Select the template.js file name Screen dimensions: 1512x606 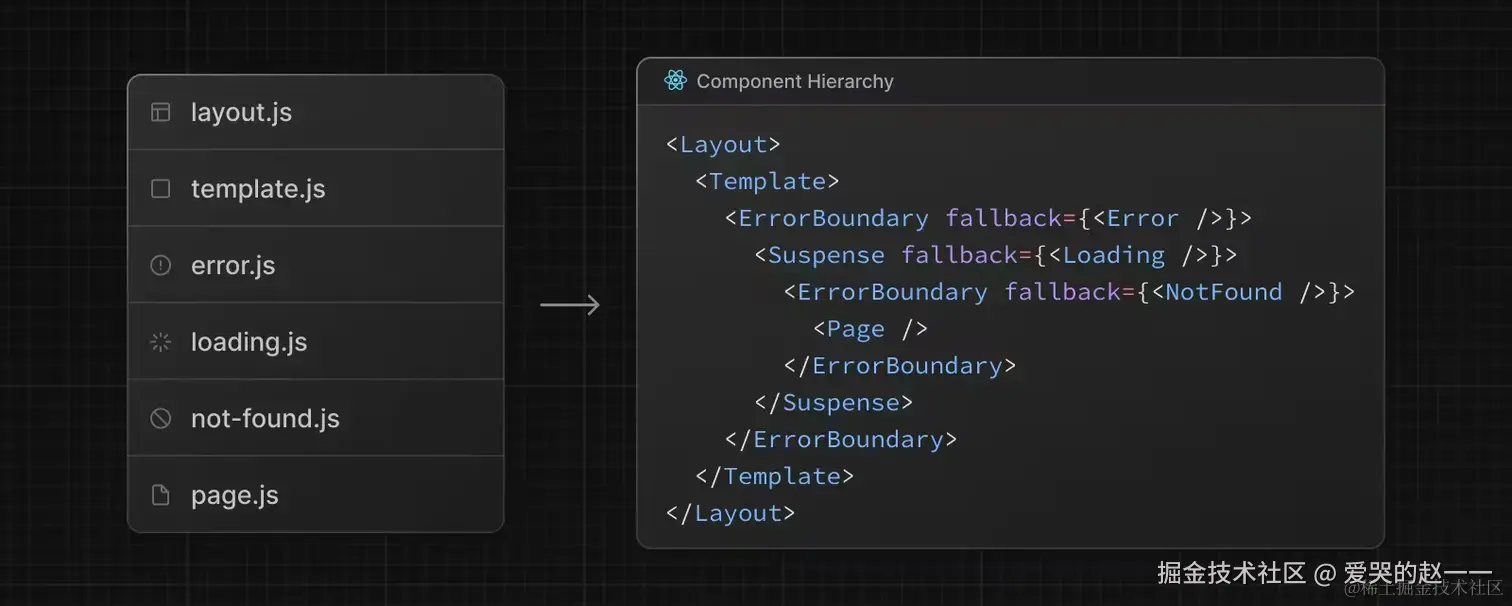[x=258, y=189]
